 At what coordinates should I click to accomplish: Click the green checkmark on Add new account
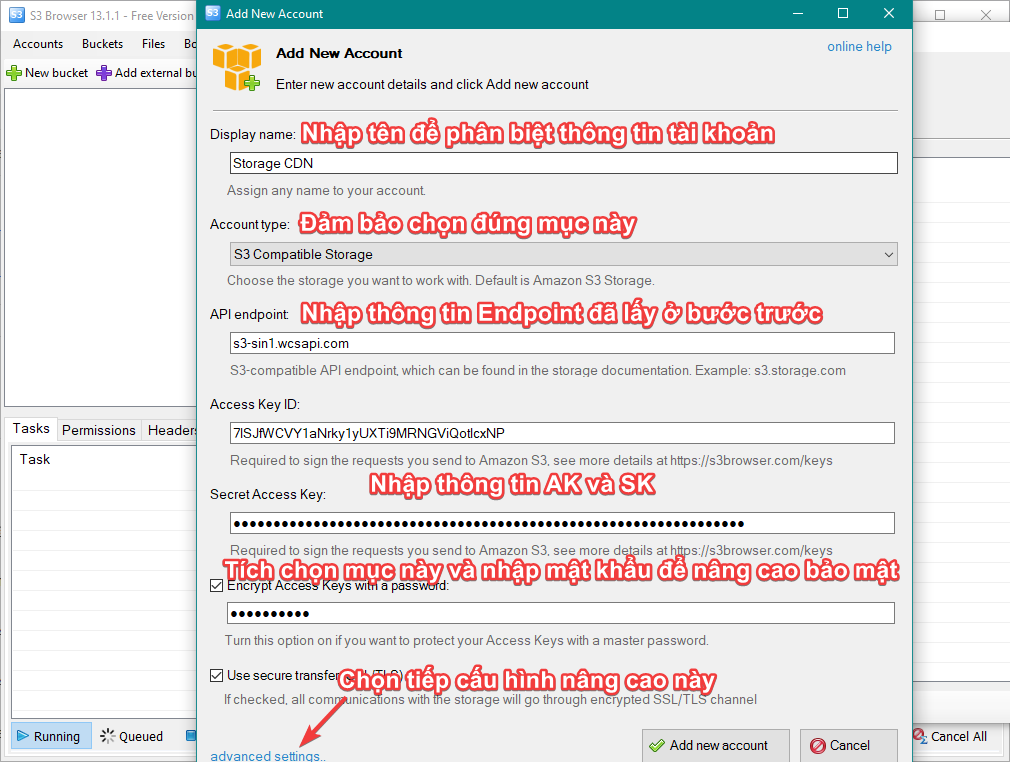coord(657,746)
